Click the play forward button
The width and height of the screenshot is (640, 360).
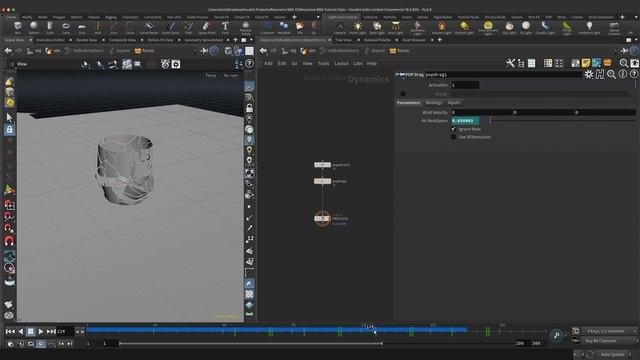(x=40, y=331)
